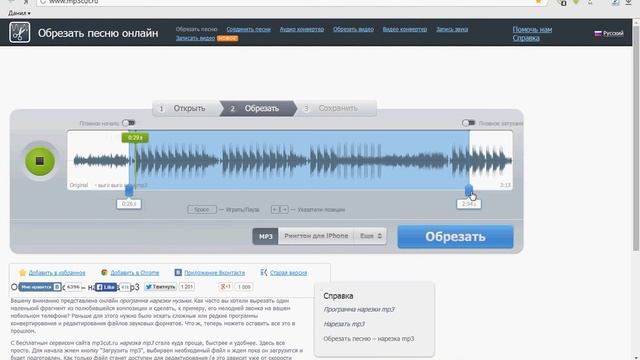Click the right blue trim end handle

pos(469,190)
